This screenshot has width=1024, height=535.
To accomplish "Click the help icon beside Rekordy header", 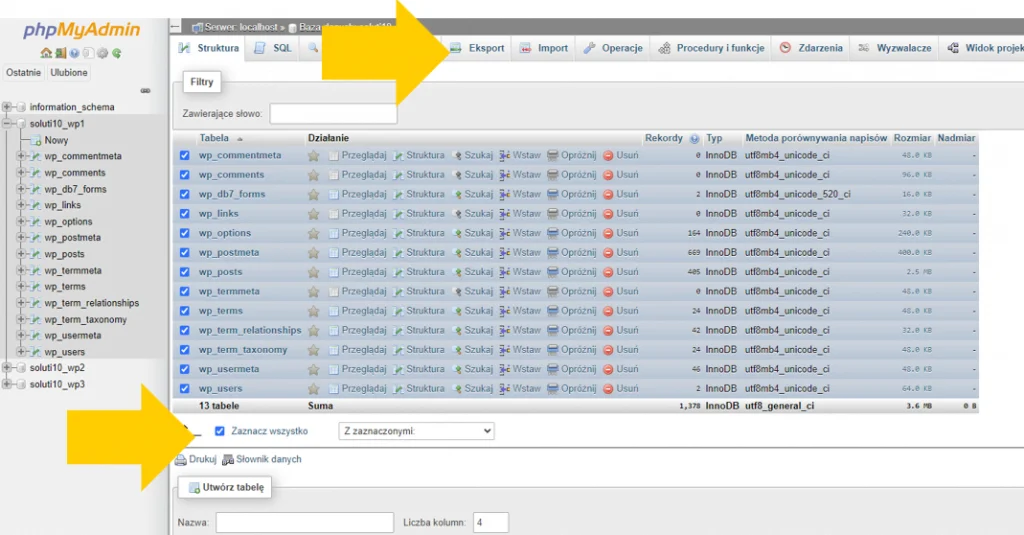I will (x=694, y=138).
